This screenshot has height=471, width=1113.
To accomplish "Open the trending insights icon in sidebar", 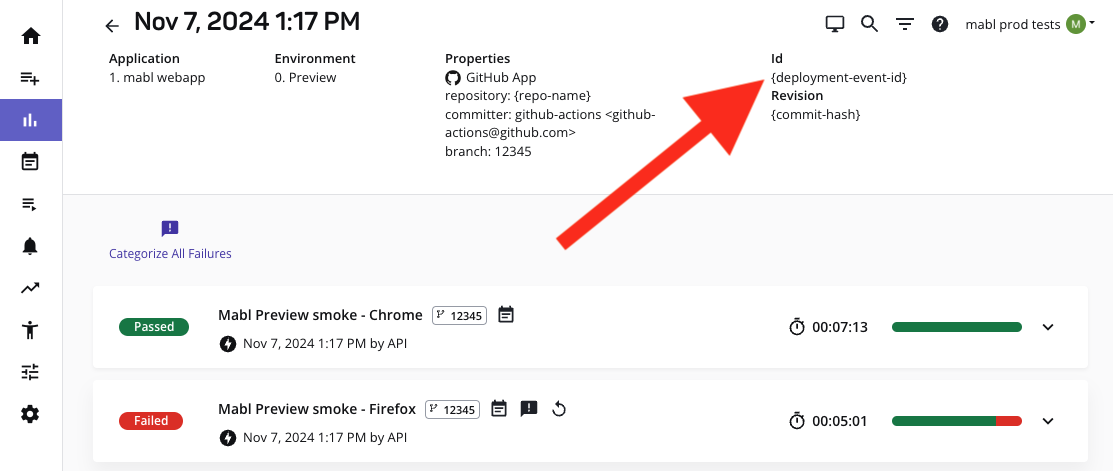I will click(x=30, y=288).
